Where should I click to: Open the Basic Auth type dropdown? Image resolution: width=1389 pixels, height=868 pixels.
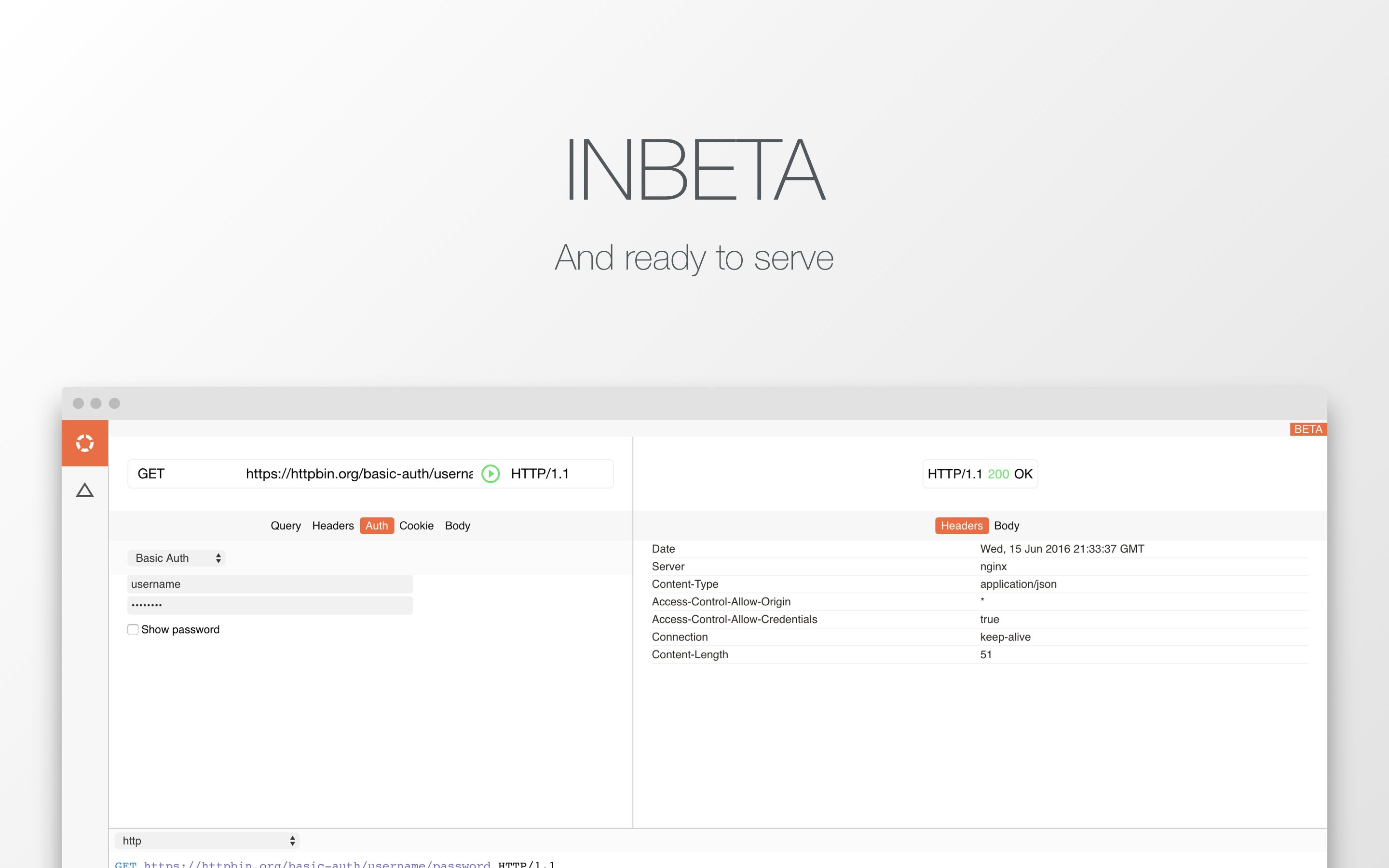[x=176, y=558]
